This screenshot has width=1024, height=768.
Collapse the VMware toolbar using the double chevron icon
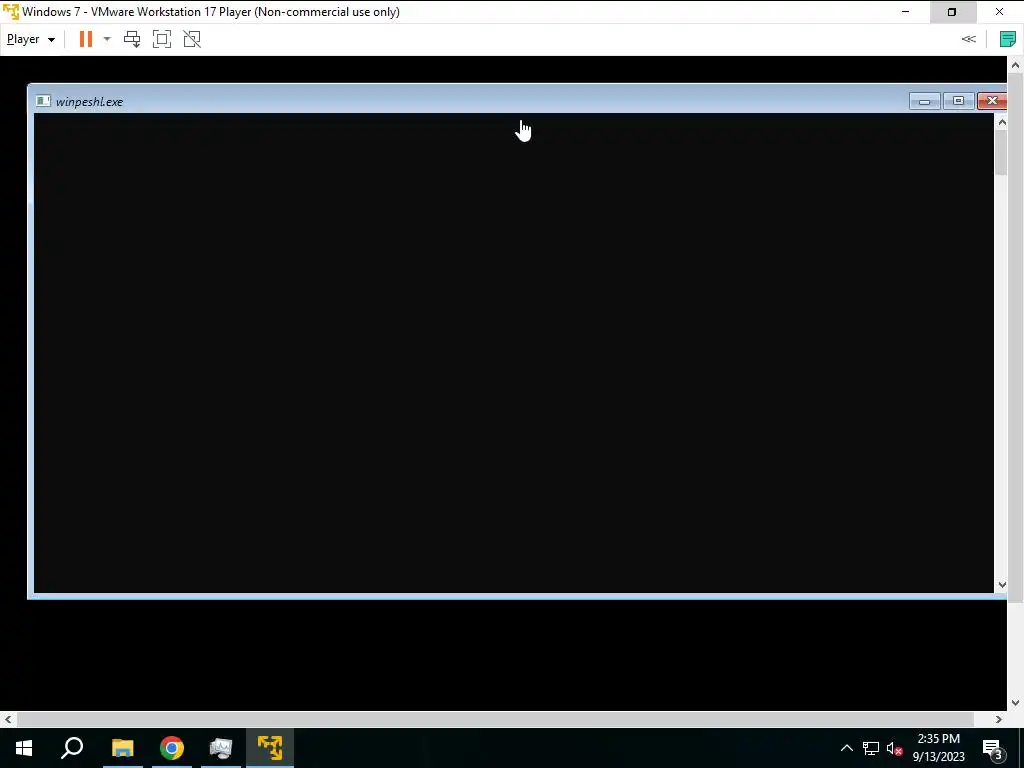tap(968, 39)
